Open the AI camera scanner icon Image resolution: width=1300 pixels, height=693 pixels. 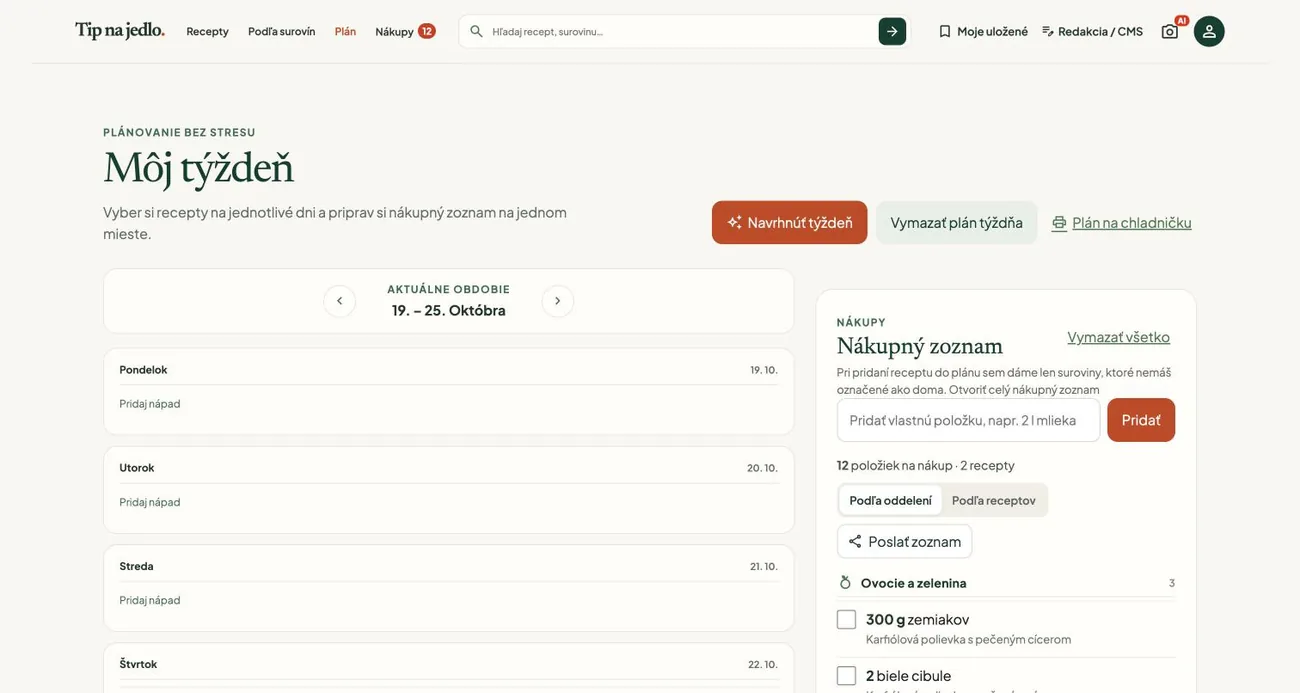pyautogui.click(x=1170, y=31)
